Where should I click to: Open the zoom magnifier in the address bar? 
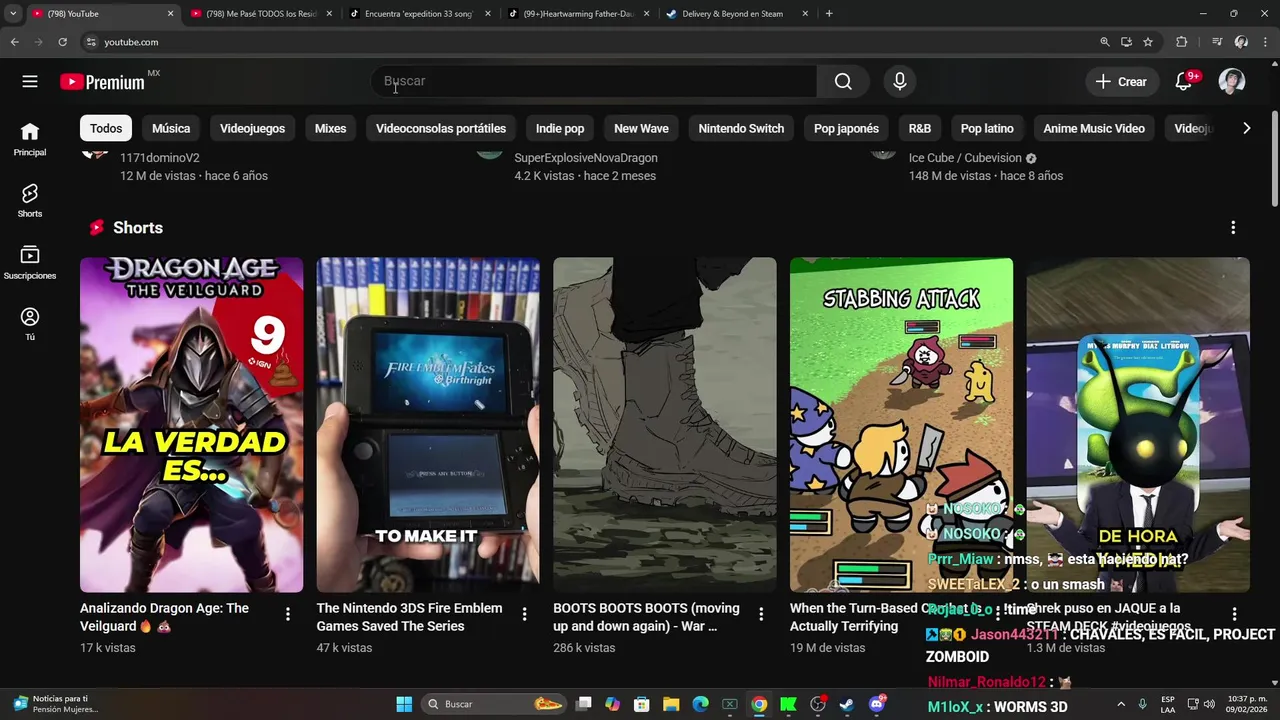click(1104, 42)
